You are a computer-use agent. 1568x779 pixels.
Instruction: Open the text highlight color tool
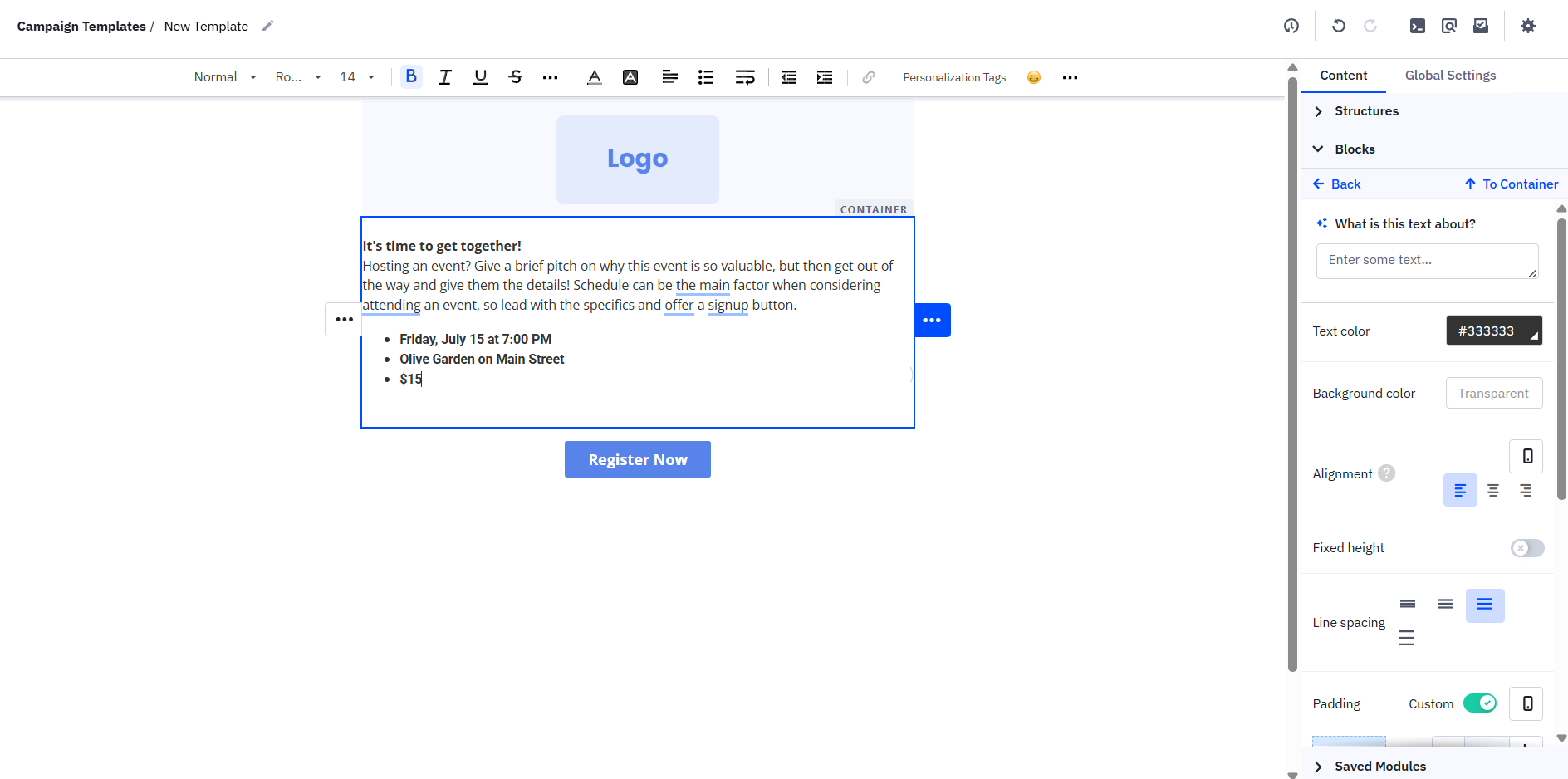[x=630, y=77]
